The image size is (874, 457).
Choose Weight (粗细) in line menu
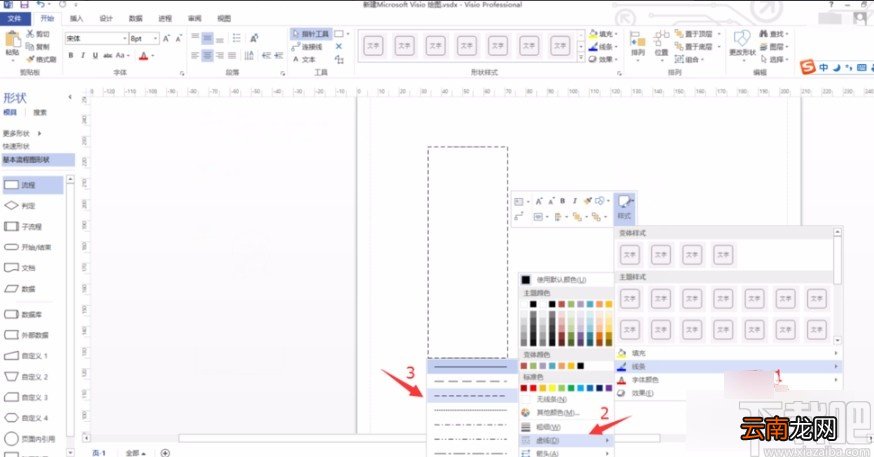point(566,427)
